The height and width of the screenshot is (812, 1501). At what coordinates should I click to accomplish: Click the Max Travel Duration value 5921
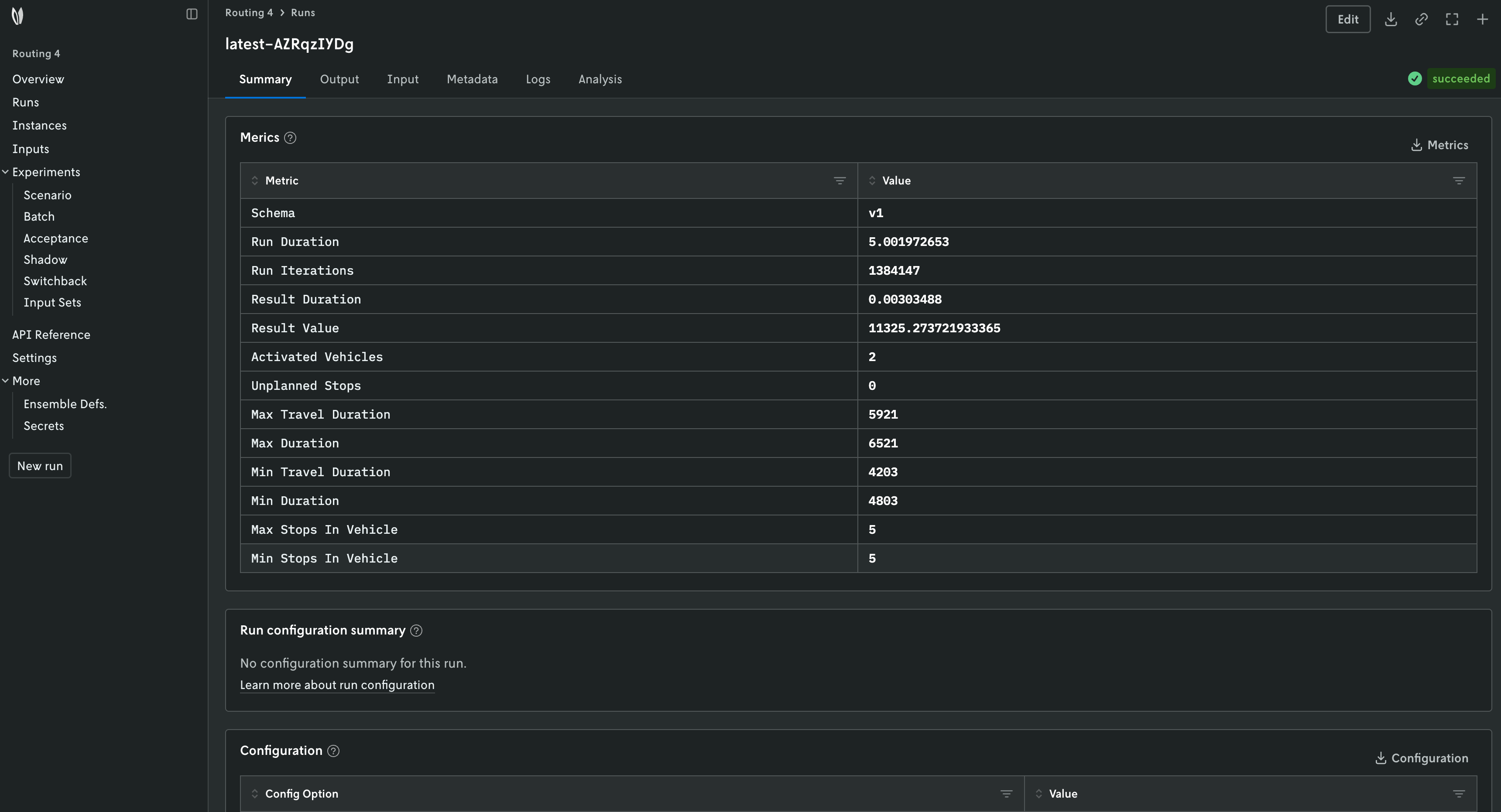(883, 415)
